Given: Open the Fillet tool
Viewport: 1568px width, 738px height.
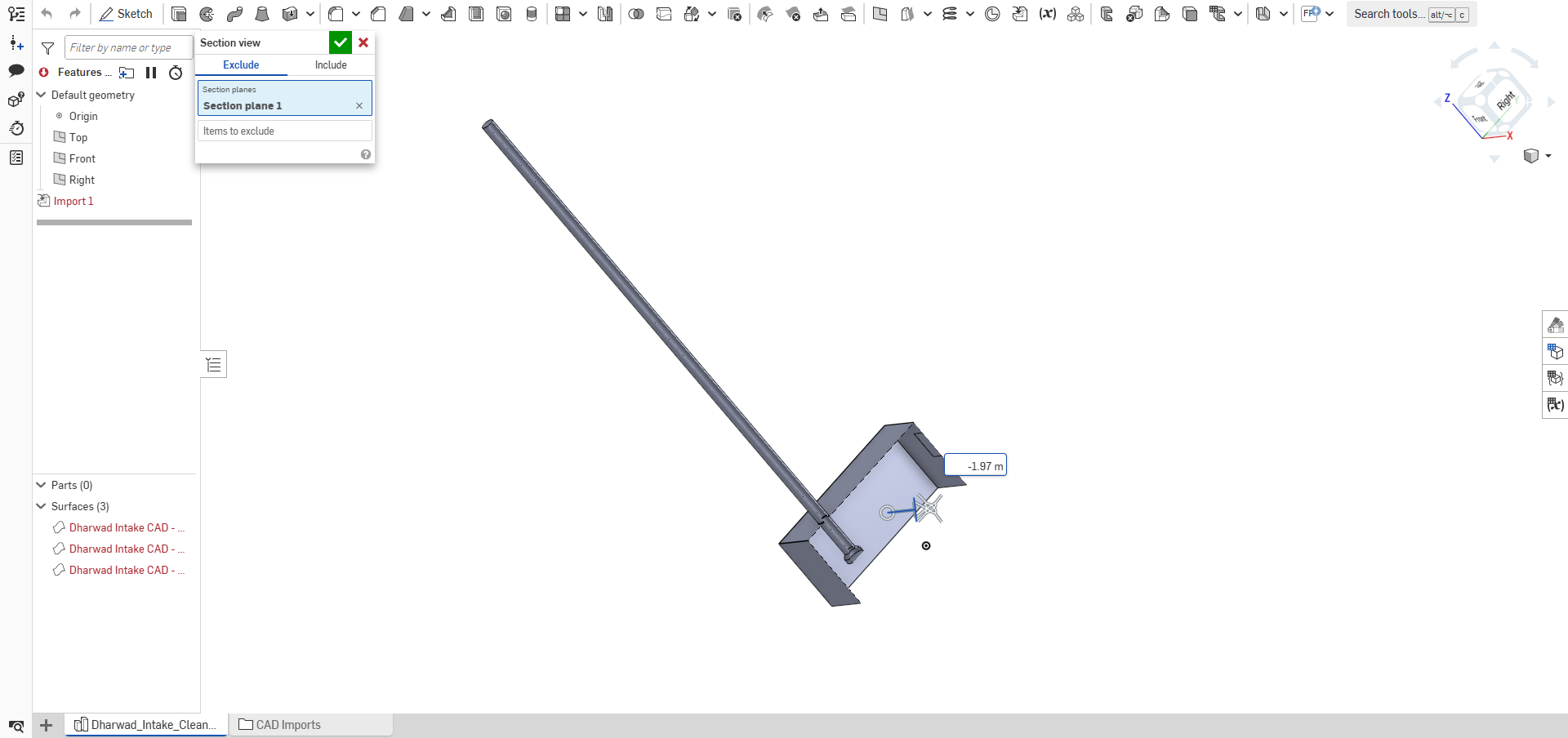Looking at the screenshot, I should tap(336, 14).
